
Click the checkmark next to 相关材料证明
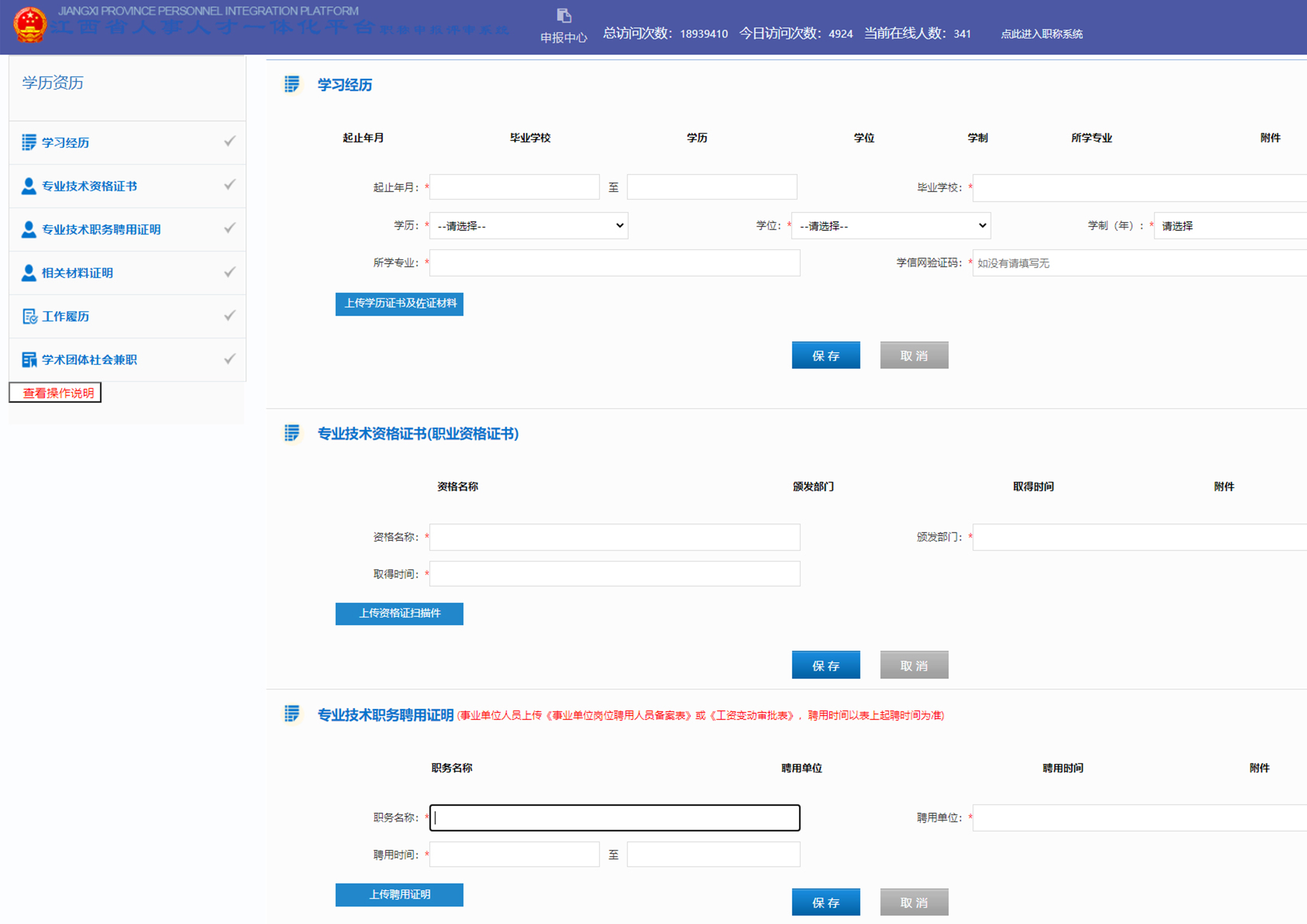tap(230, 272)
